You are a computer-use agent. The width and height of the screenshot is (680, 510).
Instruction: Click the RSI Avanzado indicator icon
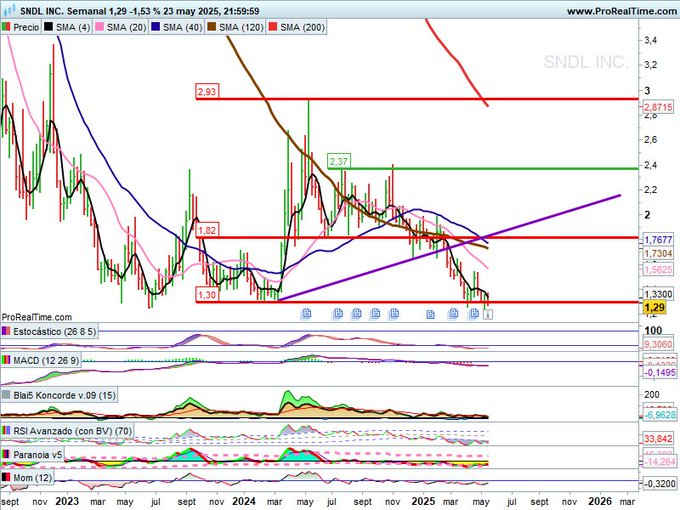6,431
